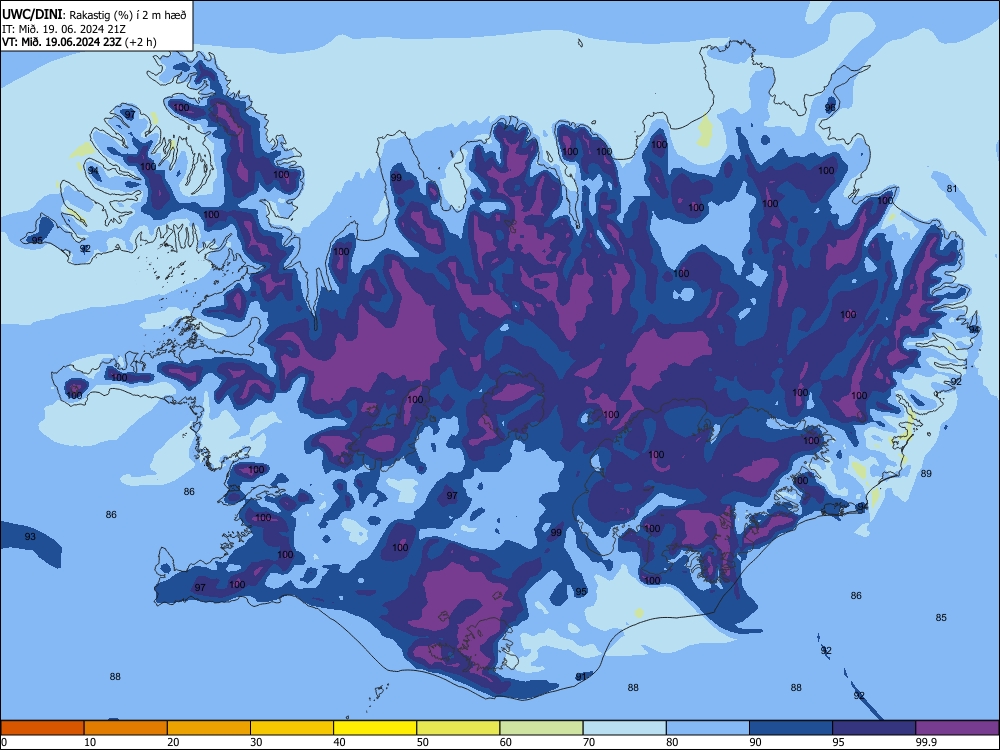This screenshot has height=750, width=1000.
Task: Select the purple legend swatch above 99.9
Action: [957, 728]
